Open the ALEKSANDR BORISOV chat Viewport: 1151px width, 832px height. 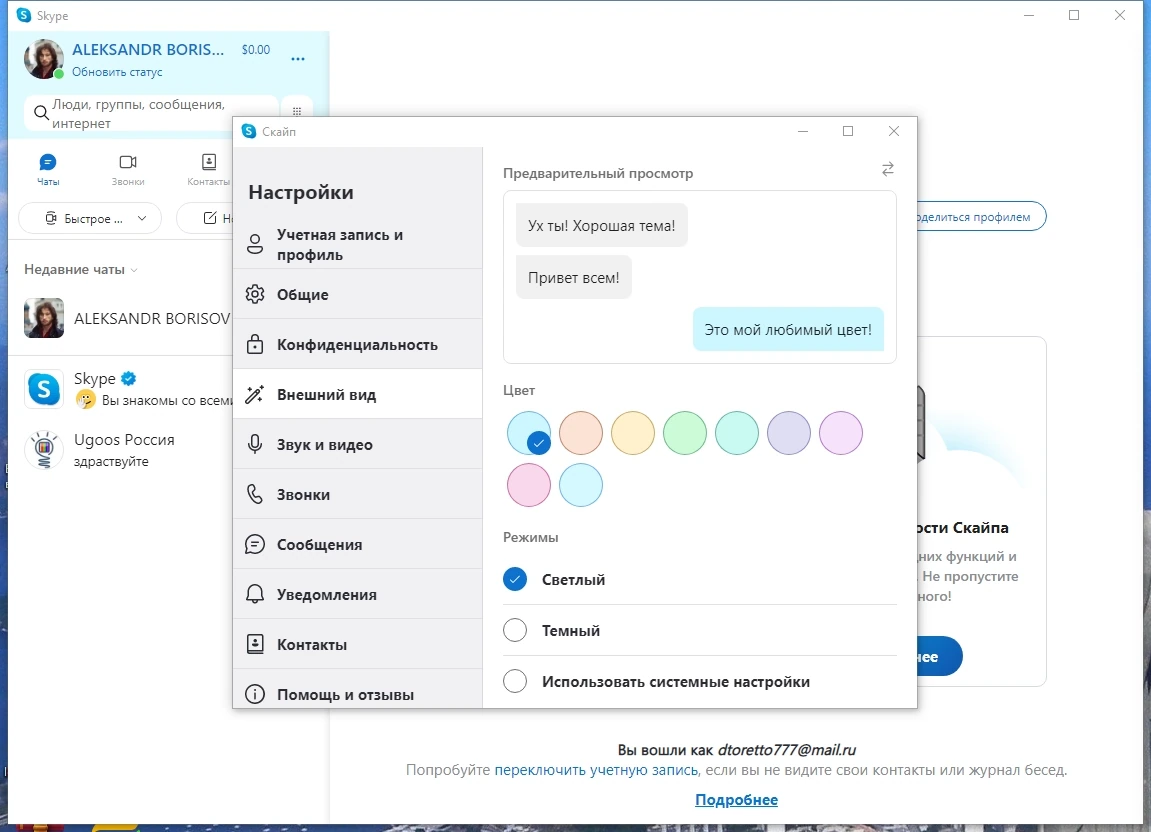coord(121,318)
